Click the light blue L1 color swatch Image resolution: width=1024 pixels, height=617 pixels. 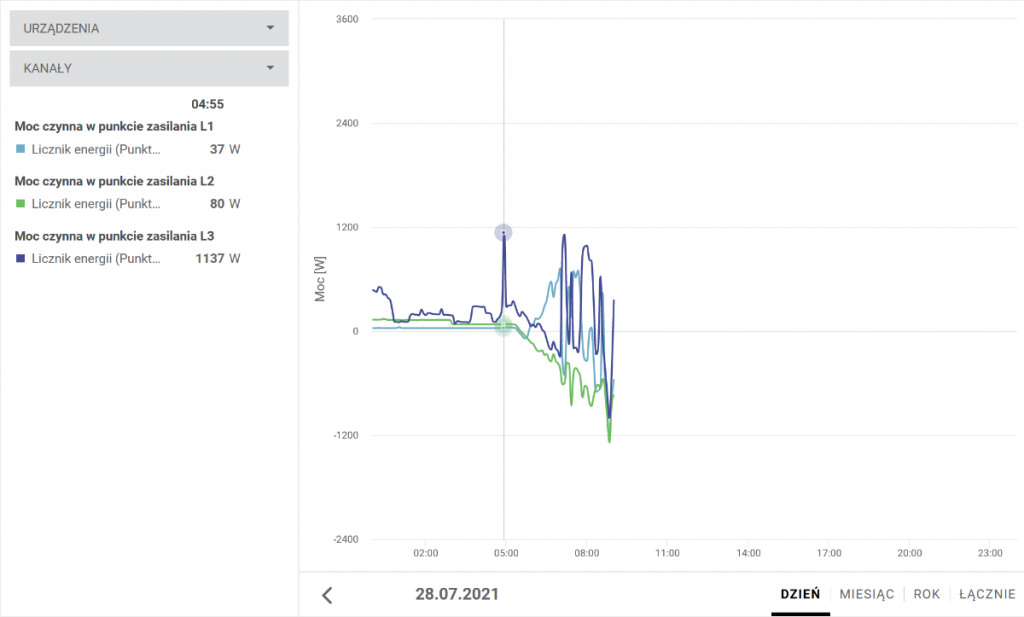[20, 149]
